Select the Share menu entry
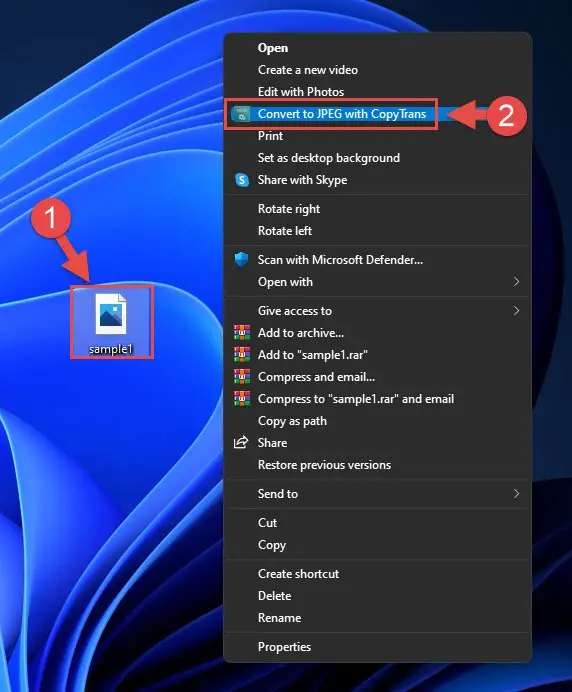572x692 pixels. tap(377, 443)
